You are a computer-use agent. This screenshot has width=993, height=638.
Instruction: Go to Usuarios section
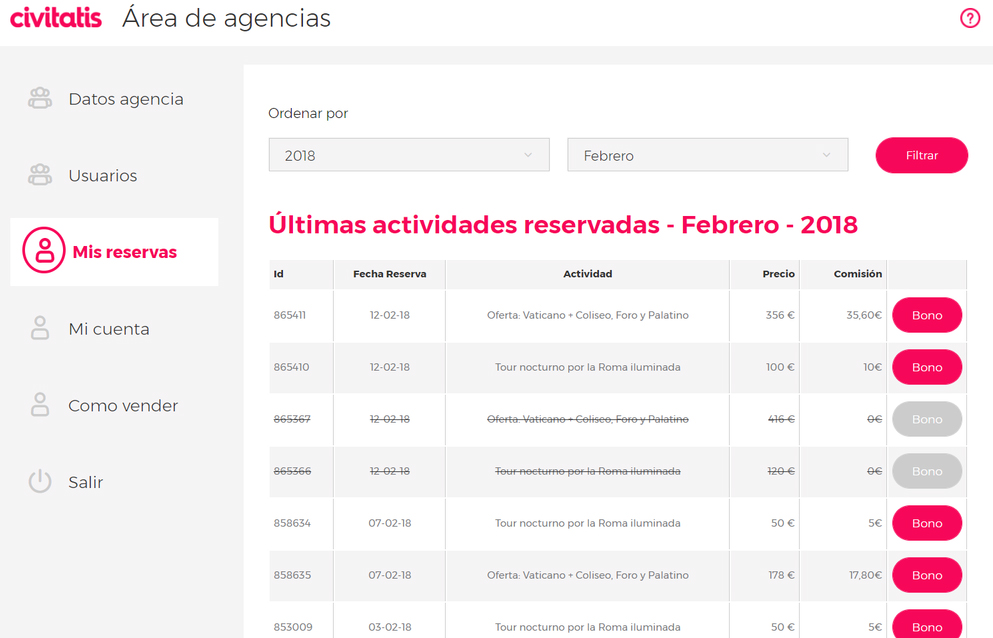[102, 175]
